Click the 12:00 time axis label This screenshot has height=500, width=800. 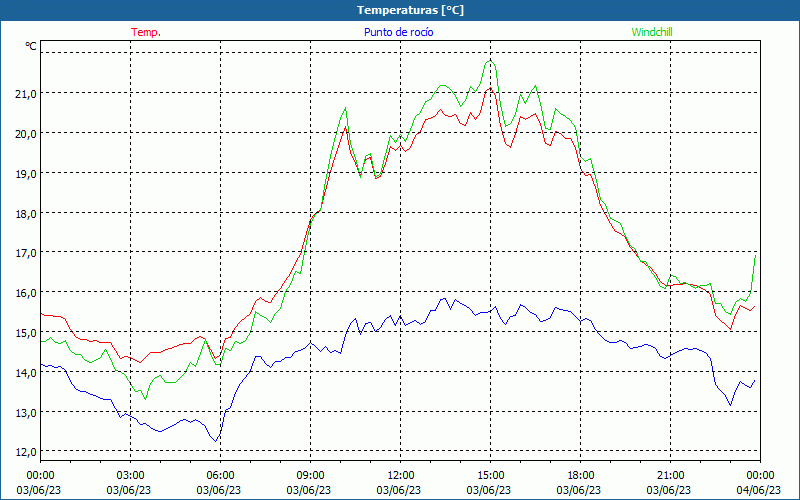point(401,475)
